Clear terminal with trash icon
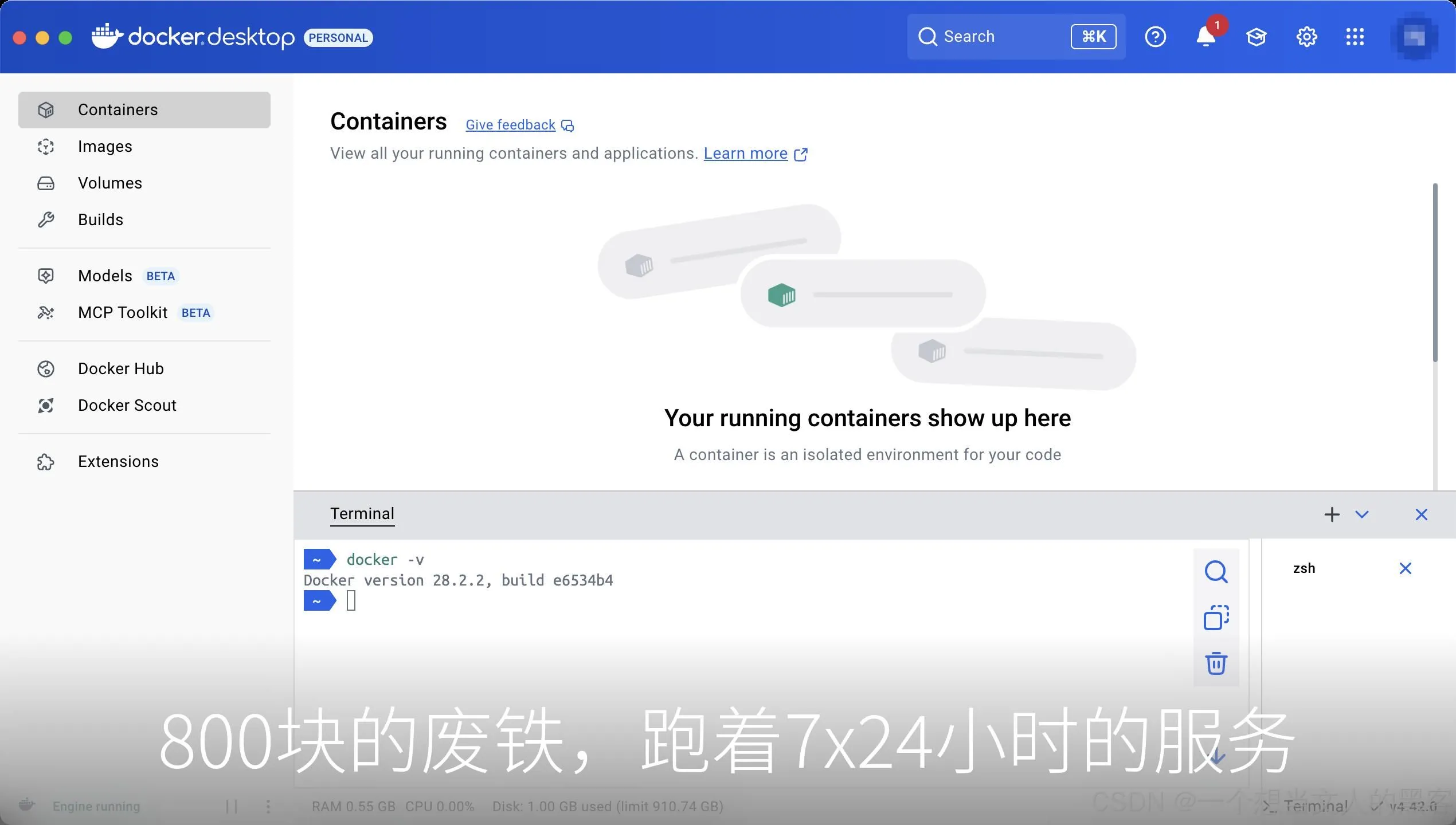Screen dimensions: 1456x825 (x=1216, y=663)
